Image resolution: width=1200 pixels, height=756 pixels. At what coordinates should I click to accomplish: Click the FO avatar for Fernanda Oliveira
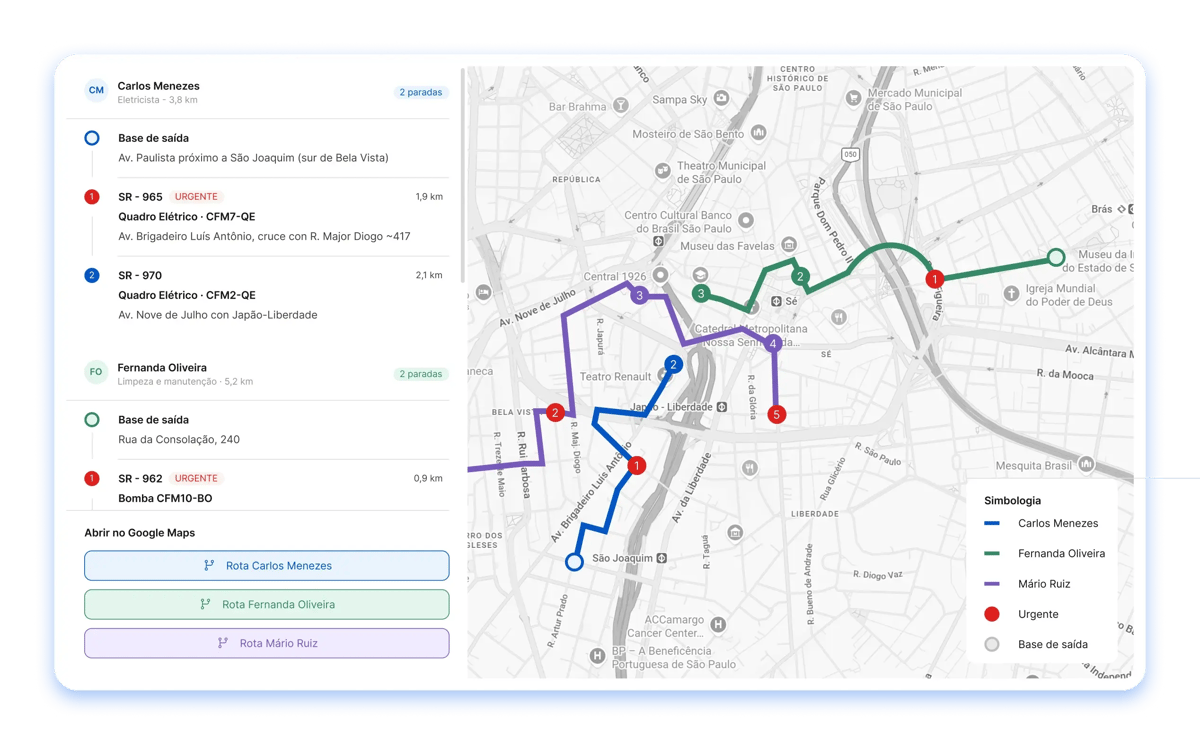pyautogui.click(x=96, y=372)
